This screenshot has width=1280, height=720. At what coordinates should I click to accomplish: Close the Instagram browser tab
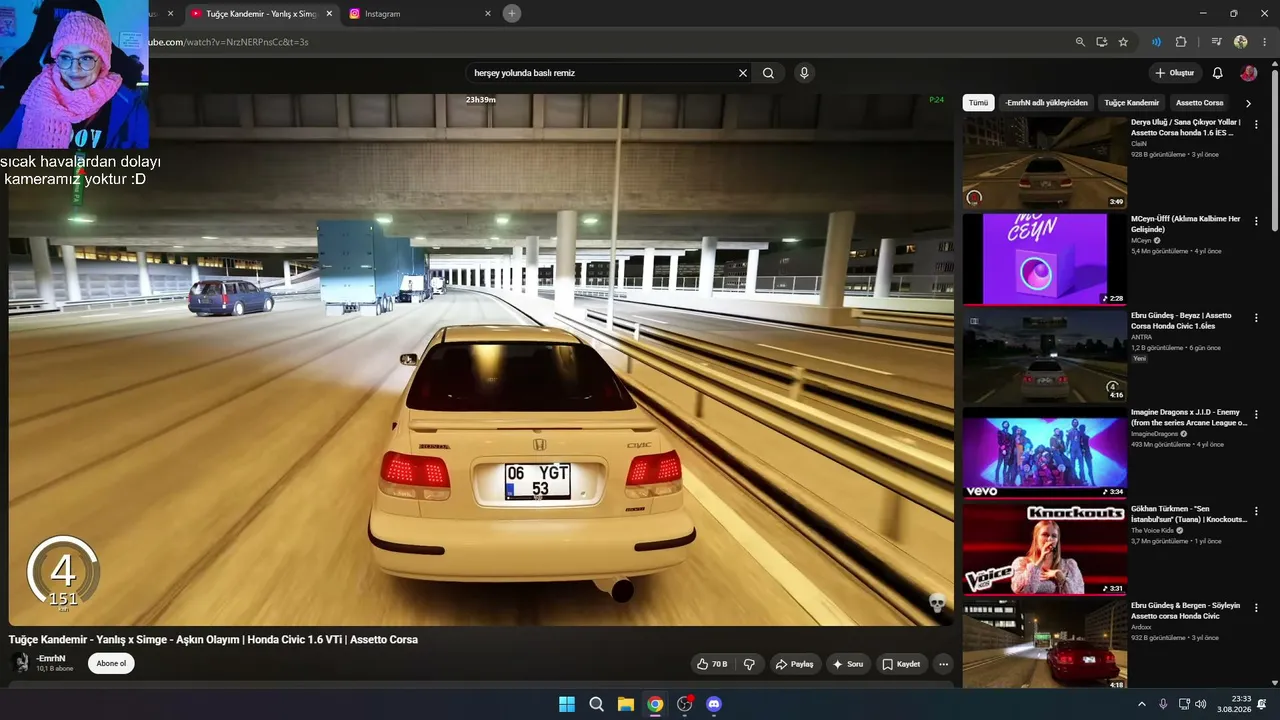point(488,14)
